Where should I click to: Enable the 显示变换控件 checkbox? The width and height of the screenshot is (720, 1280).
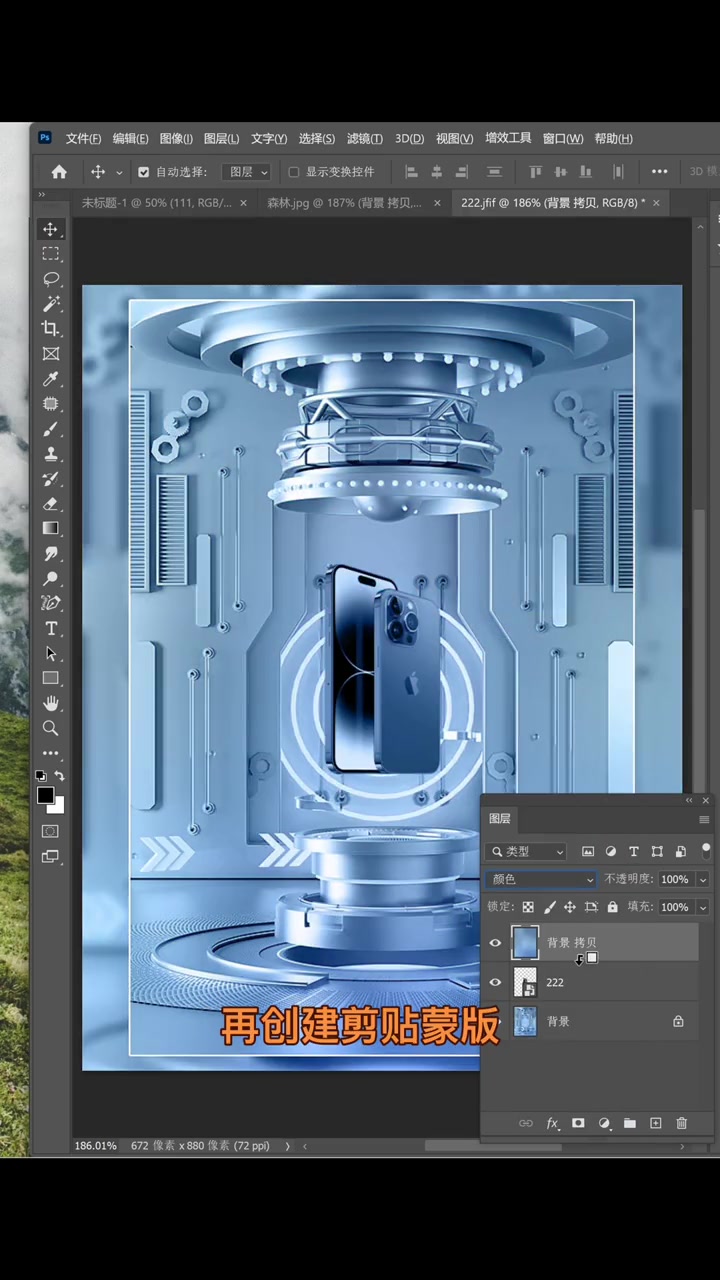[x=293, y=172]
